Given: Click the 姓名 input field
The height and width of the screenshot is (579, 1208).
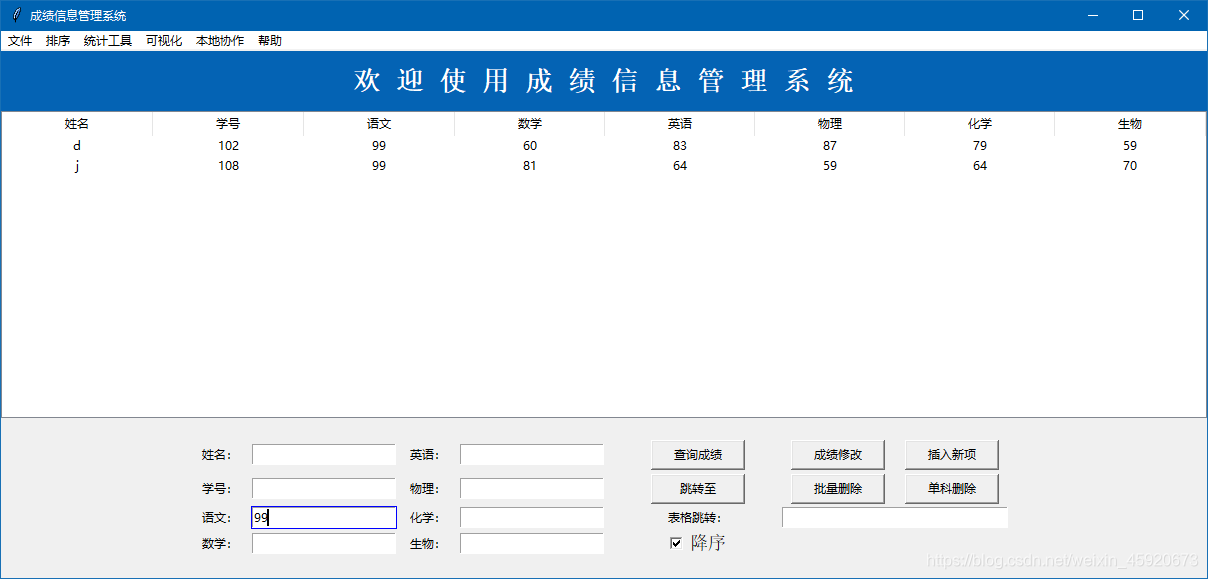Looking at the screenshot, I should [x=323, y=454].
